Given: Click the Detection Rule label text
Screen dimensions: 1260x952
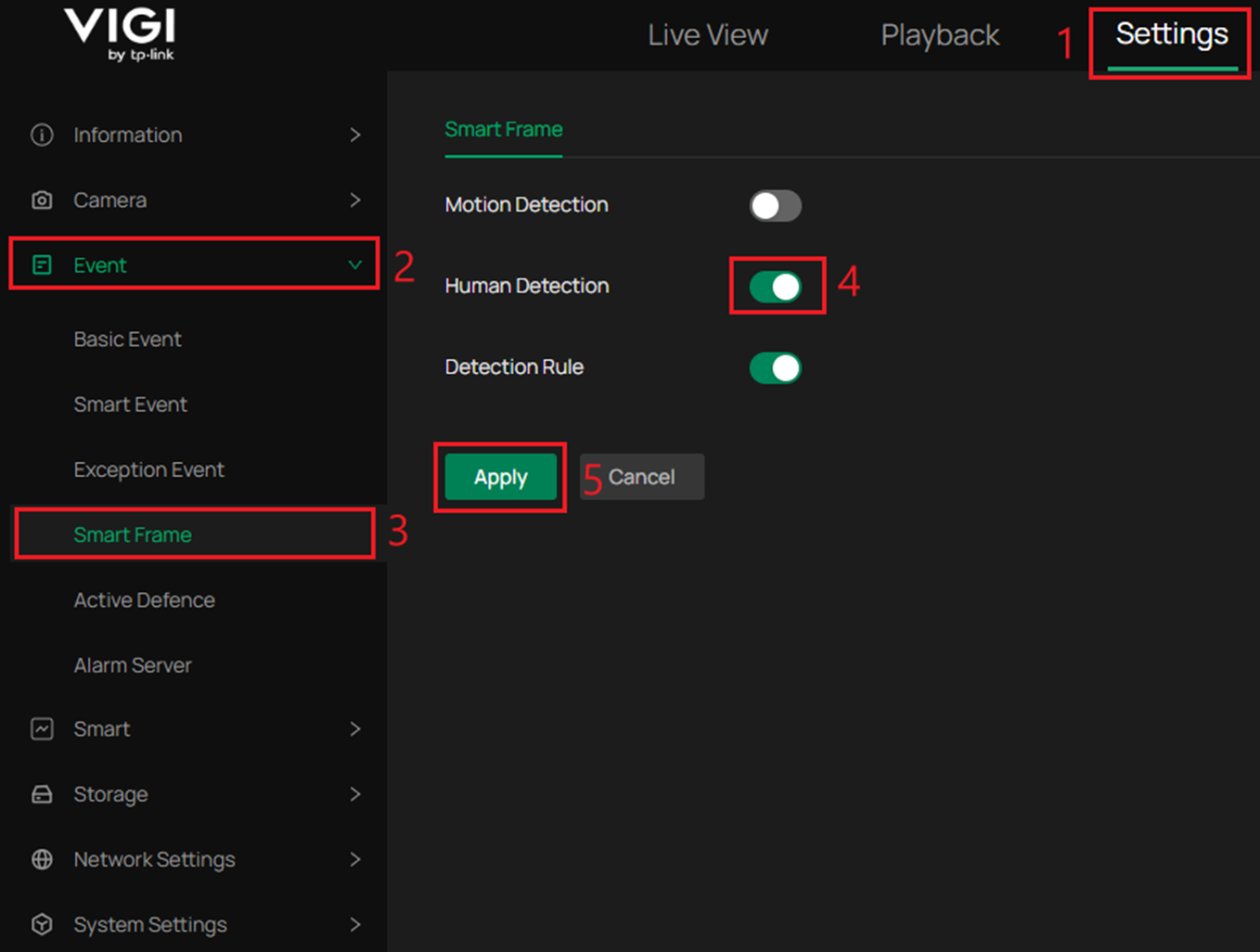Looking at the screenshot, I should [514, 367].
